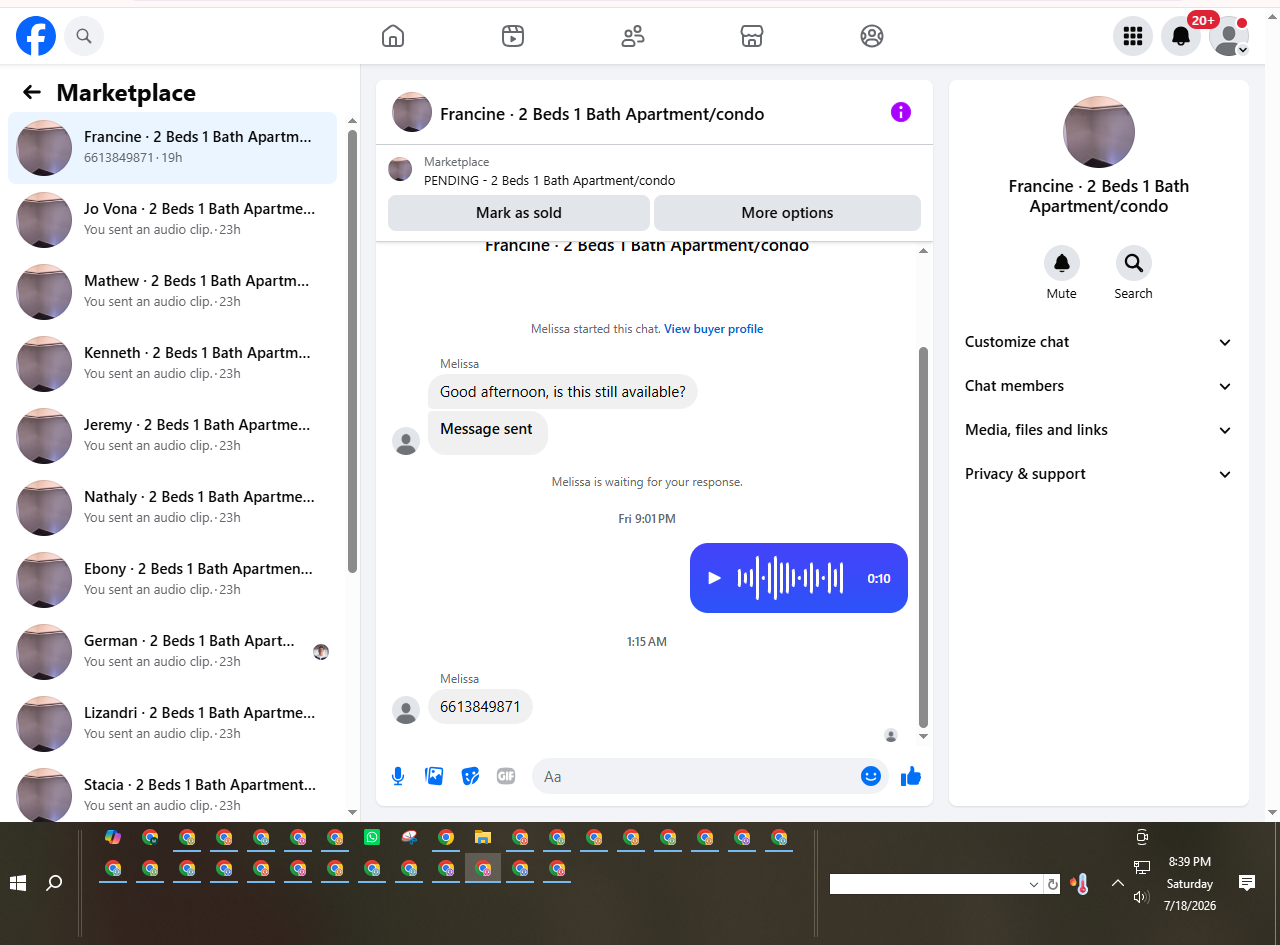The width and height of the screenshot is (1280, 945).
Task: Open the Lizandri conversation
Action: 172,724
